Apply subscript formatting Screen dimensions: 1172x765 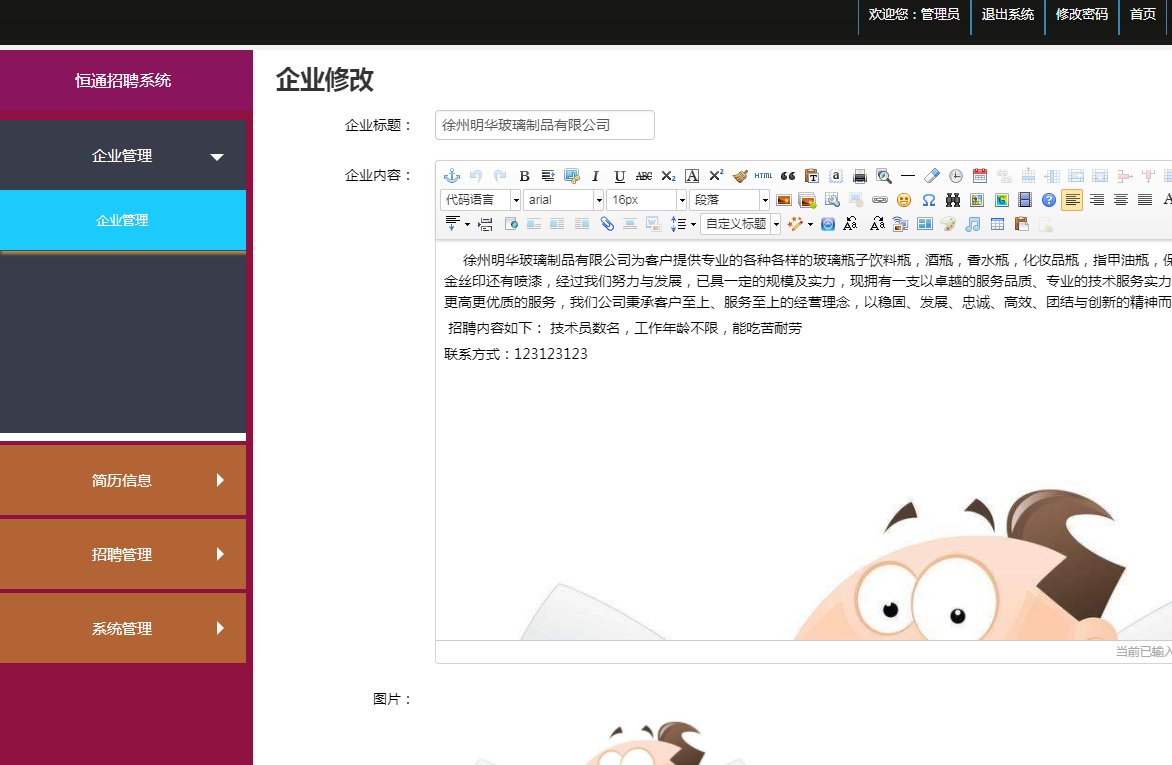pyautogui.click(x=668, y=176)
